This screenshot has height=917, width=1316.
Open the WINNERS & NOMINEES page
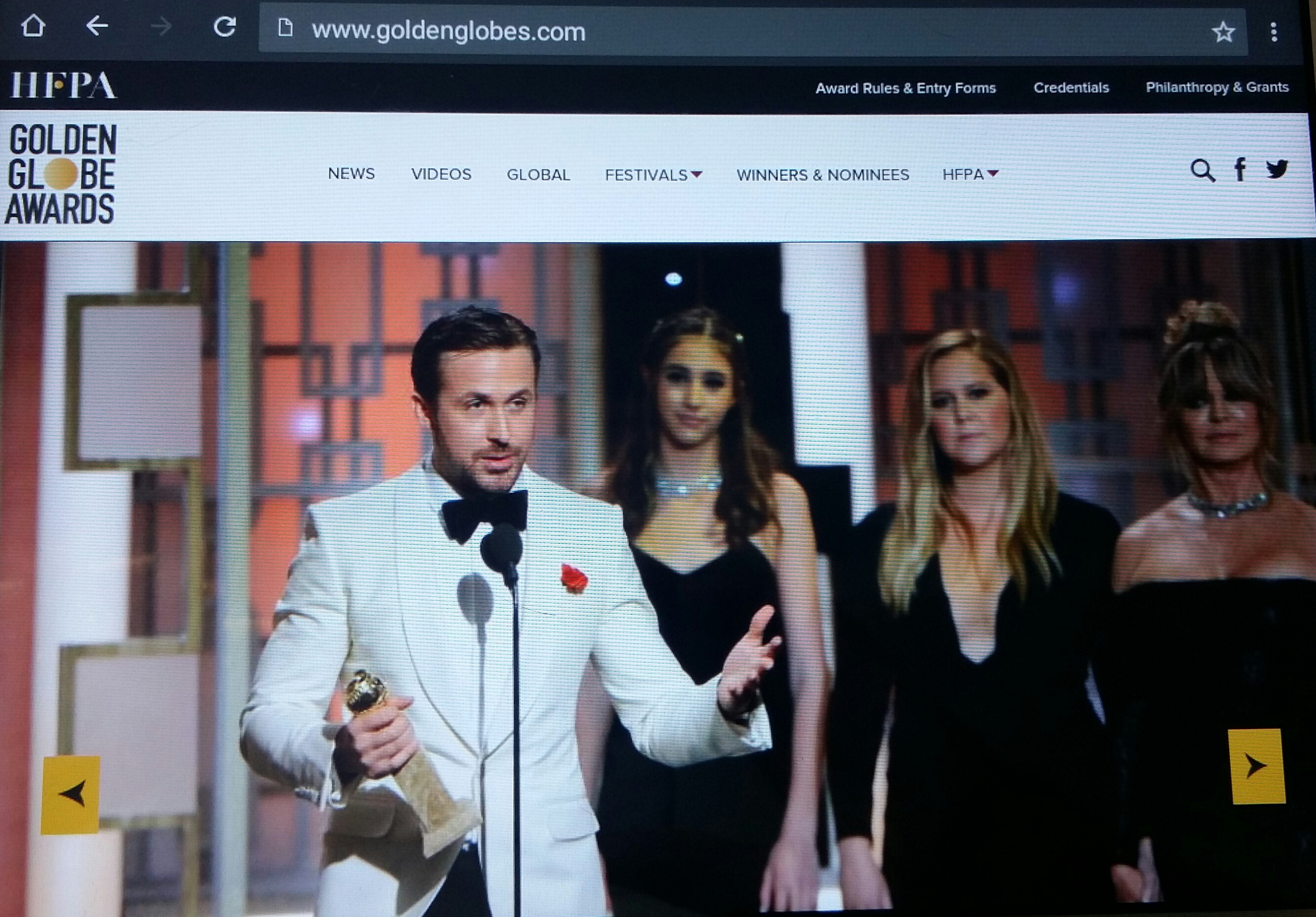click(x=822, y=175)
